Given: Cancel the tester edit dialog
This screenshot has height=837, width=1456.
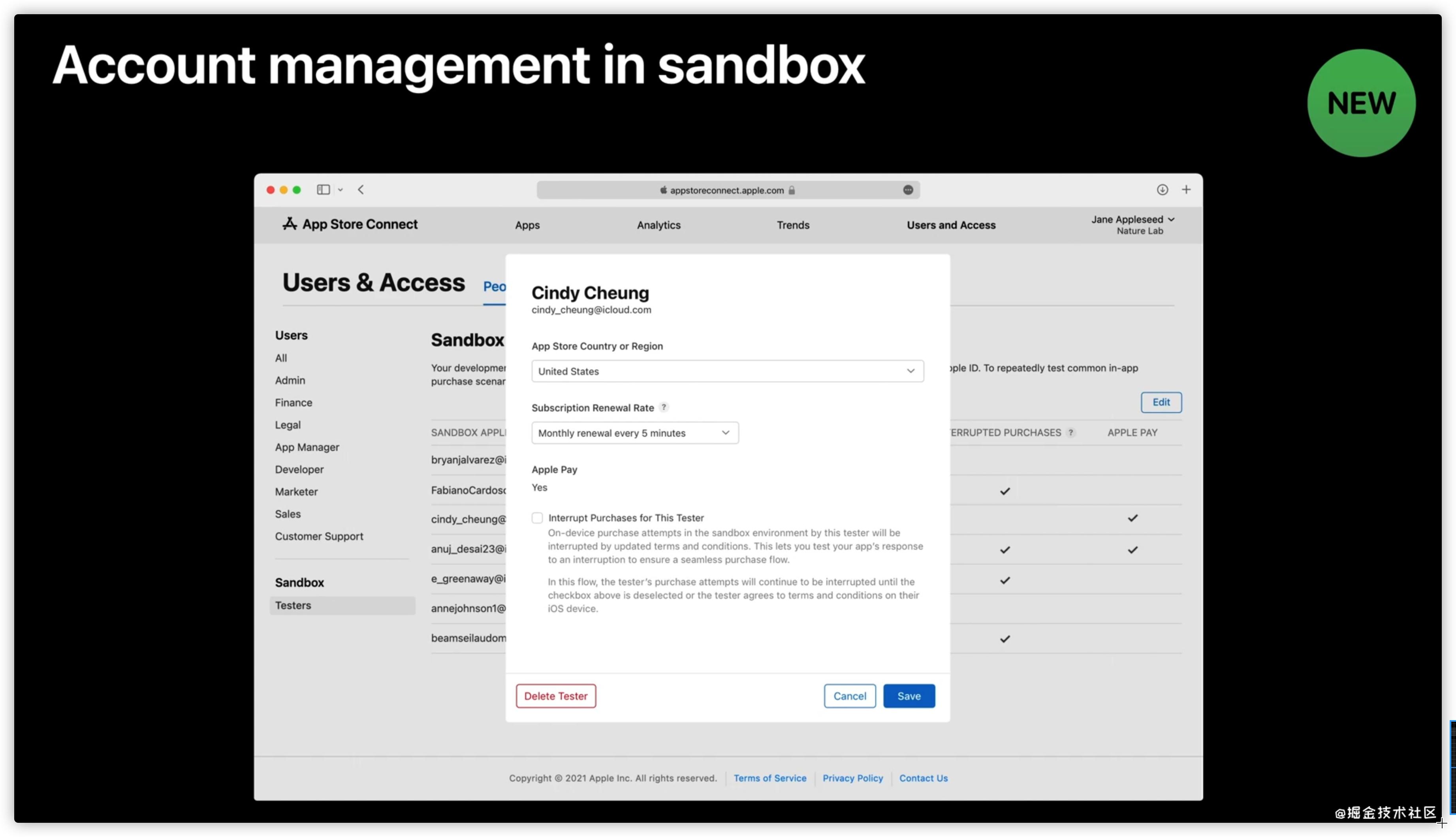Looking at the screenshot, I should click(x=849, y=696).
